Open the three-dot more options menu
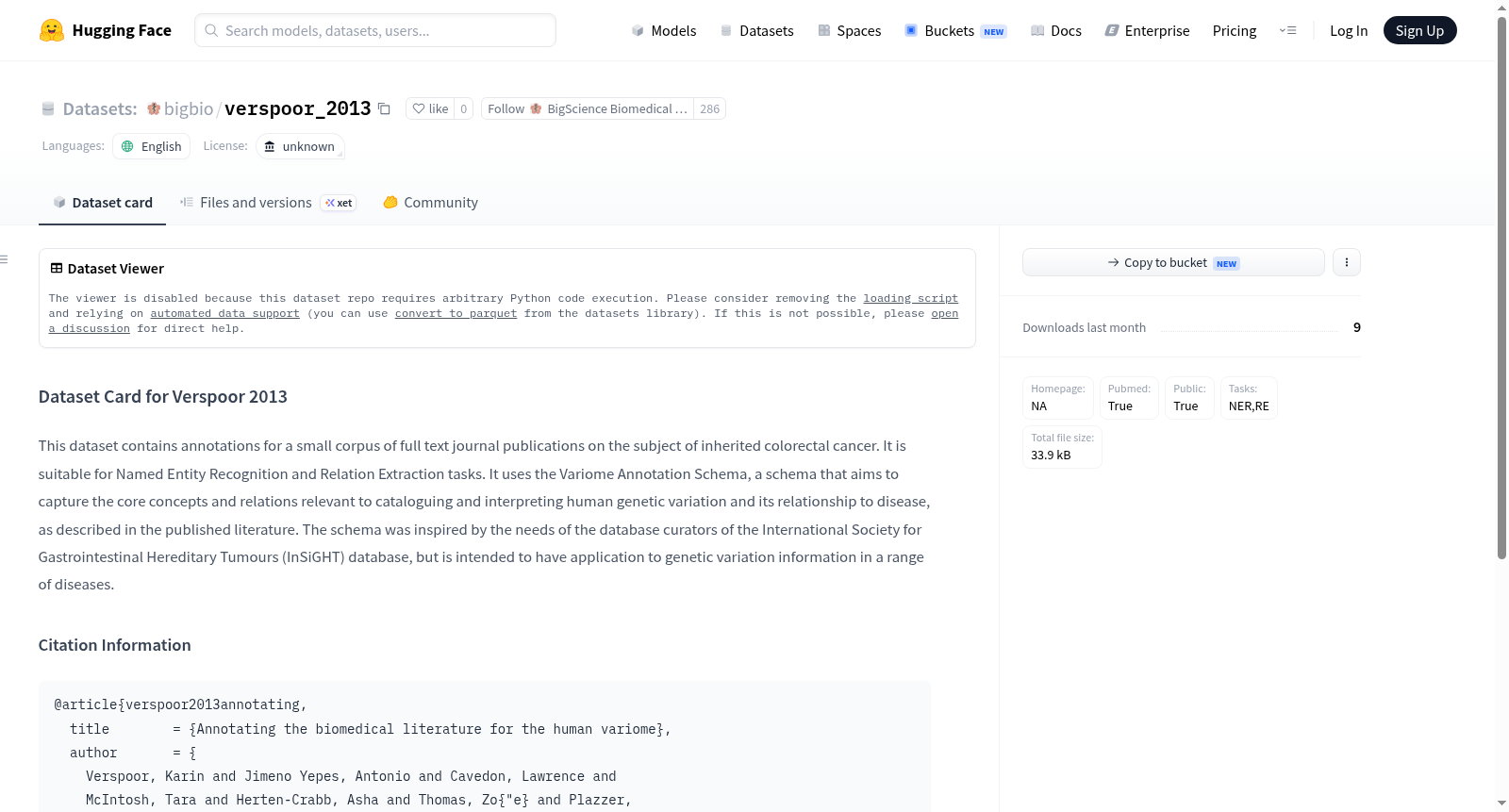Image resolution: width=1509 pixels, height=812 pixels. click(1347, 262)
